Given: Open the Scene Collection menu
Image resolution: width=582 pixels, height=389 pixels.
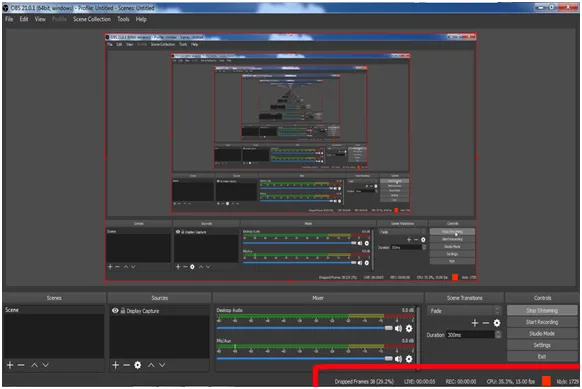Looking at the screenshot, I should (92, 19).
